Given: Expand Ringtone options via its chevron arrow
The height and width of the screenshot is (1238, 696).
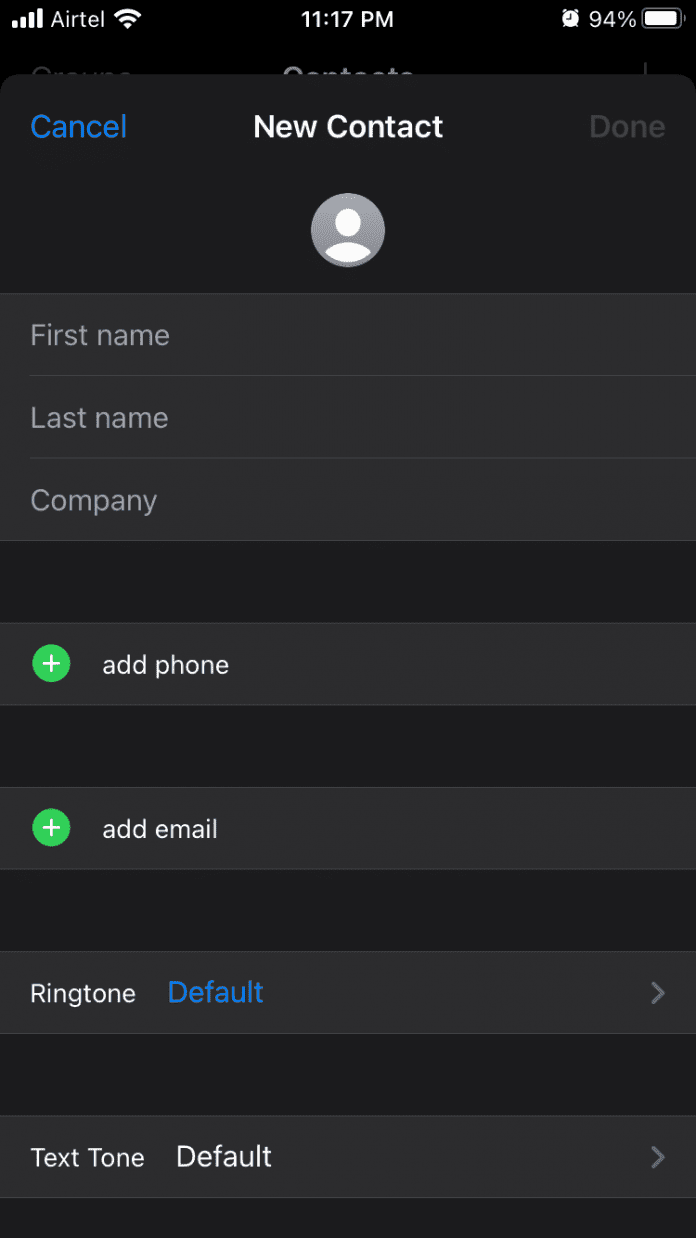Looking at the screenshot, I should (657, 993).
